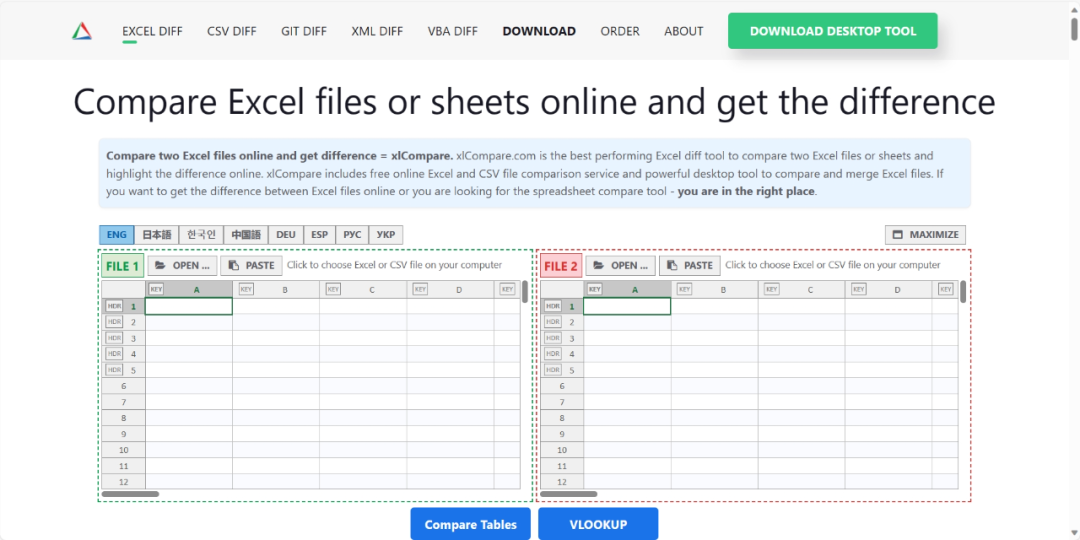Click FILE 1 grid select-all corner
1080x540 pixels.
click(x=123, y=289)
